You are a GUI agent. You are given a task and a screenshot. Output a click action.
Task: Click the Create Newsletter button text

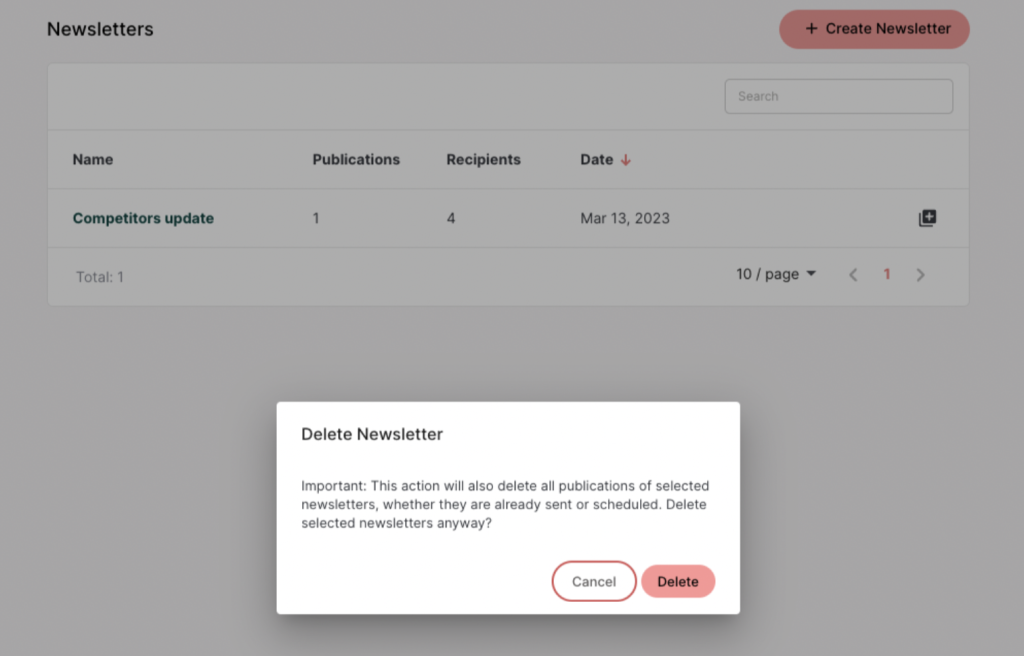pos(888,29)
